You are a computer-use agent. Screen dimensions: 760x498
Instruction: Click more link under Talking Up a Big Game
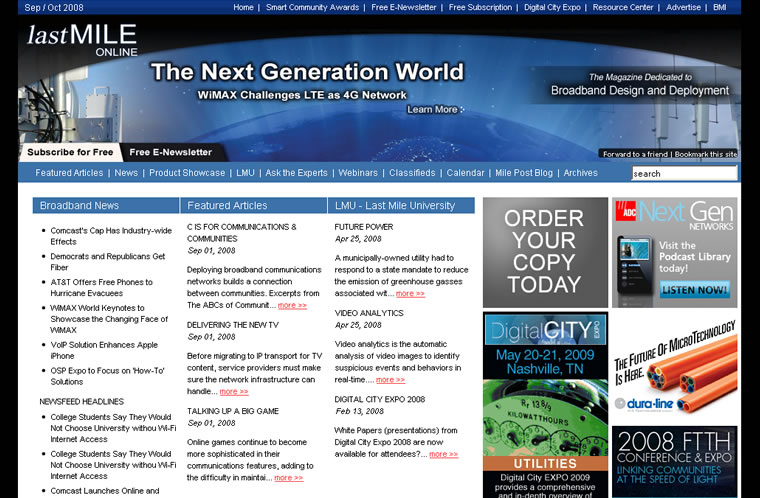288,478
